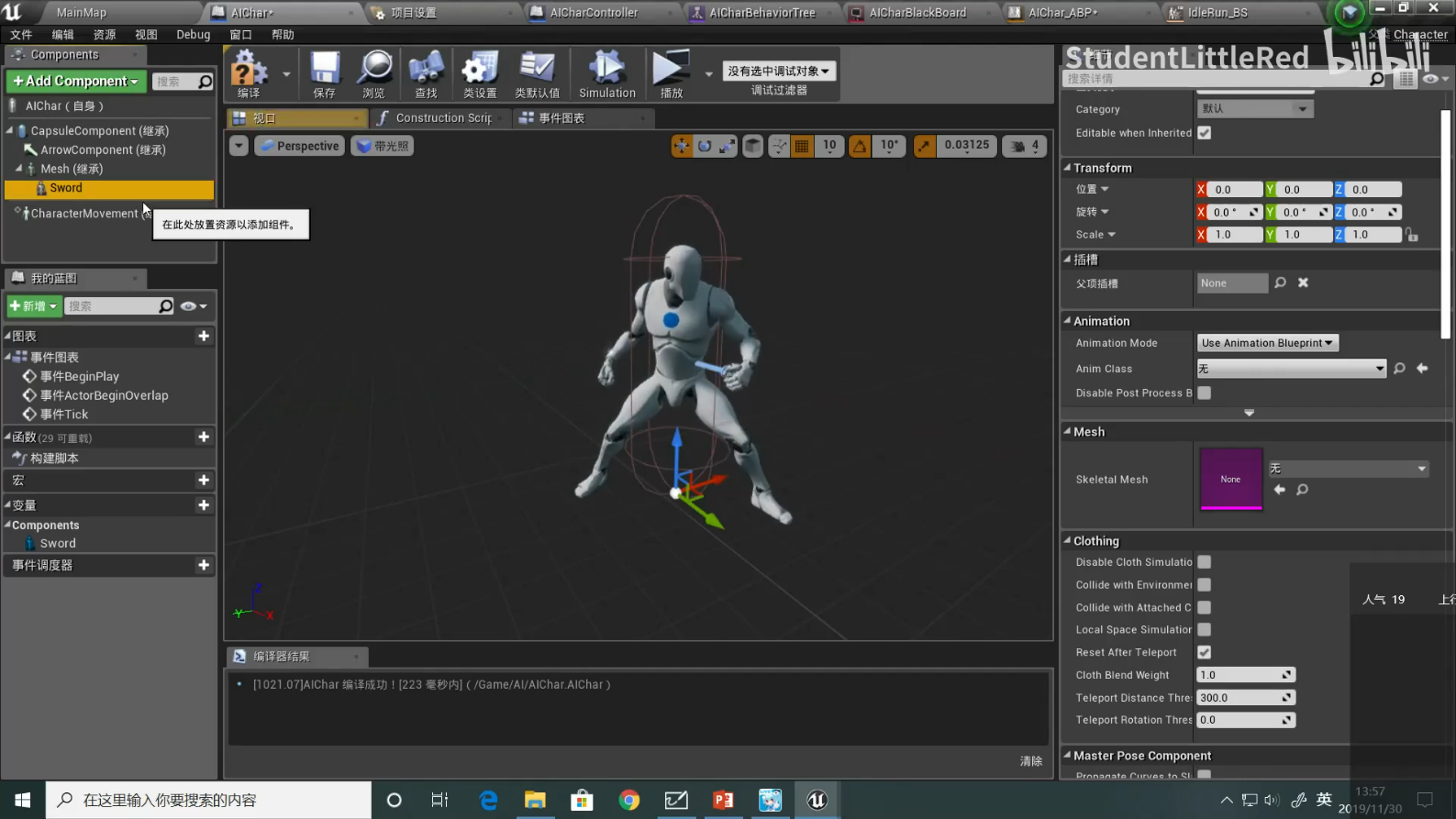
Task: Select the scale gizmo mode icon in viewport
Action: 727,146
